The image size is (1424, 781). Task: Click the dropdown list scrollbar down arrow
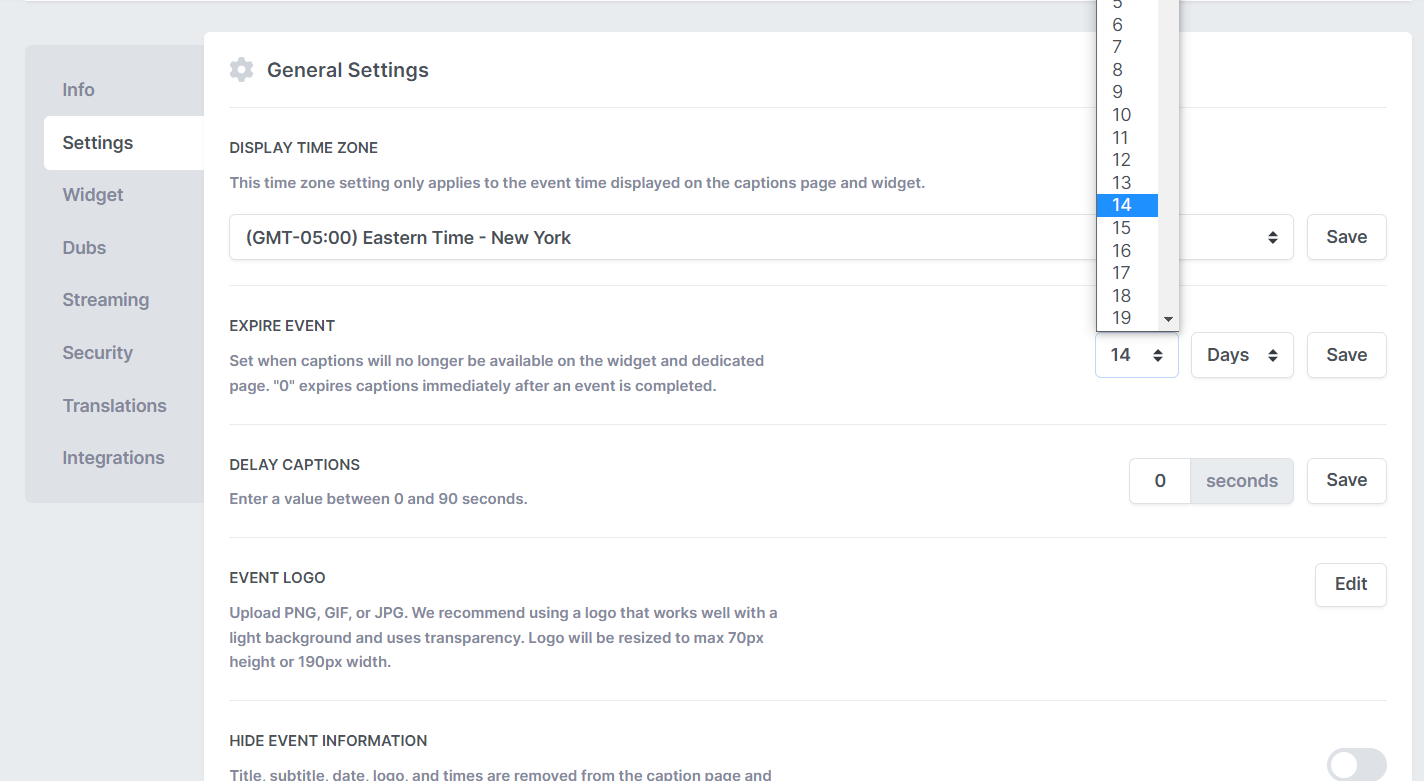click(x=1168, y=320)
